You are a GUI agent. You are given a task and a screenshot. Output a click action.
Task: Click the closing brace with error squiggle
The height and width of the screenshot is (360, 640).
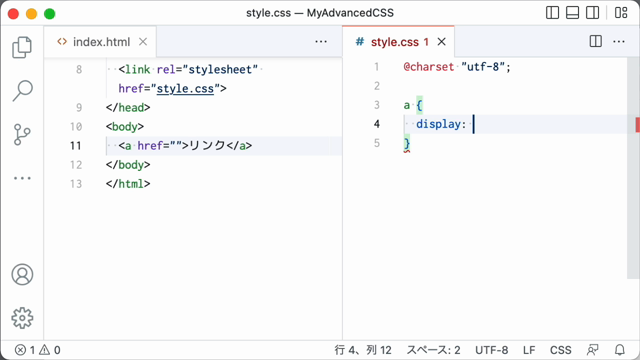point(407,144)
